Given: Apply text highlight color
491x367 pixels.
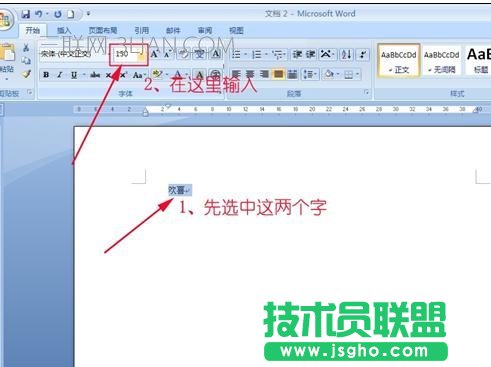Looking at the screenshot, I should [x=157, y=74].
